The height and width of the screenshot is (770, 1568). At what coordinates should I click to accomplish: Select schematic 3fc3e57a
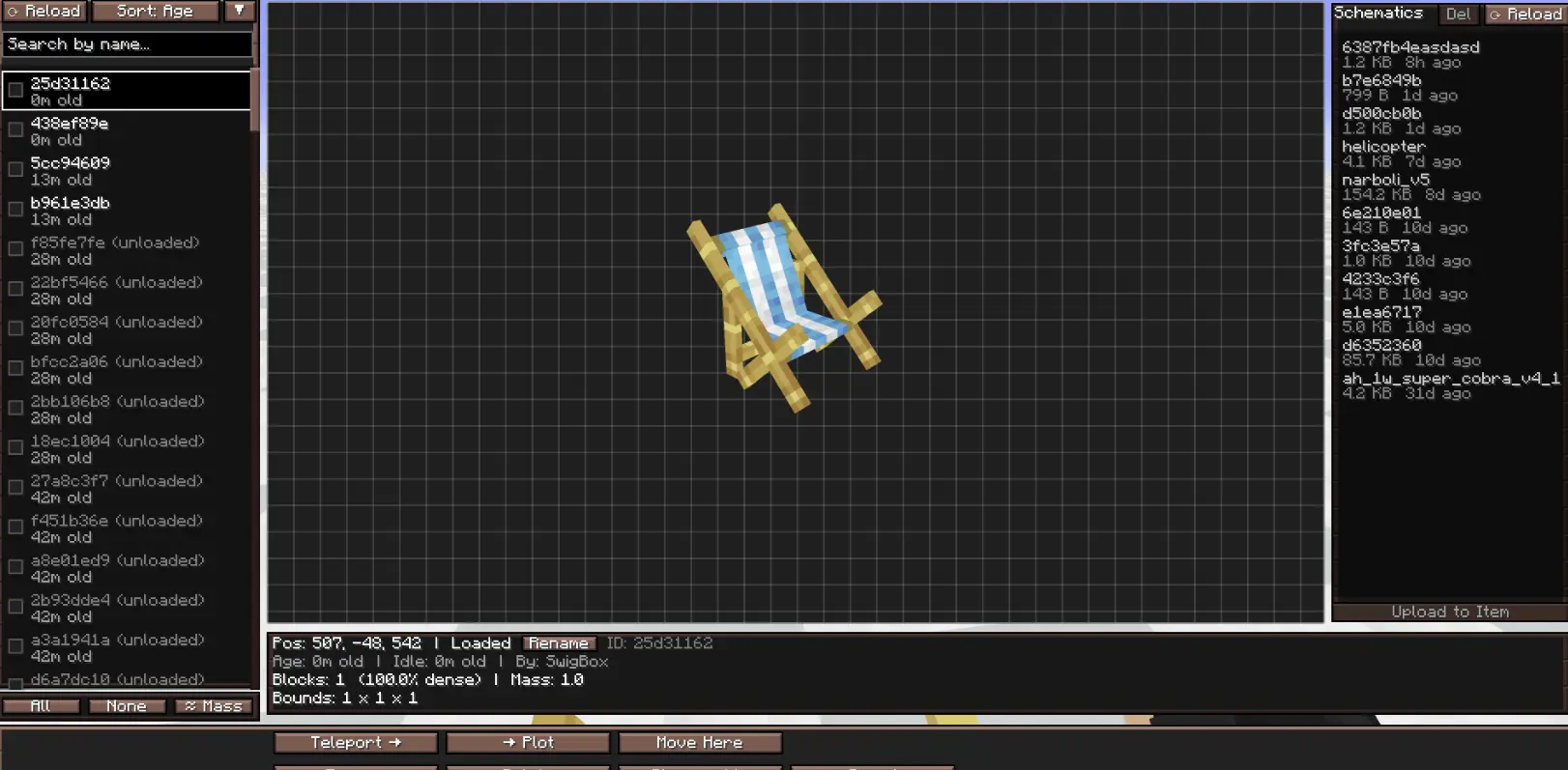point(1449,253)
